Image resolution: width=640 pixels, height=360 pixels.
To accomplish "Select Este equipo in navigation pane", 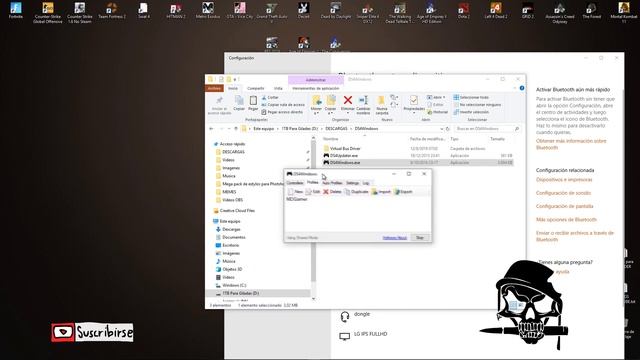I will (x=230, y=221).
